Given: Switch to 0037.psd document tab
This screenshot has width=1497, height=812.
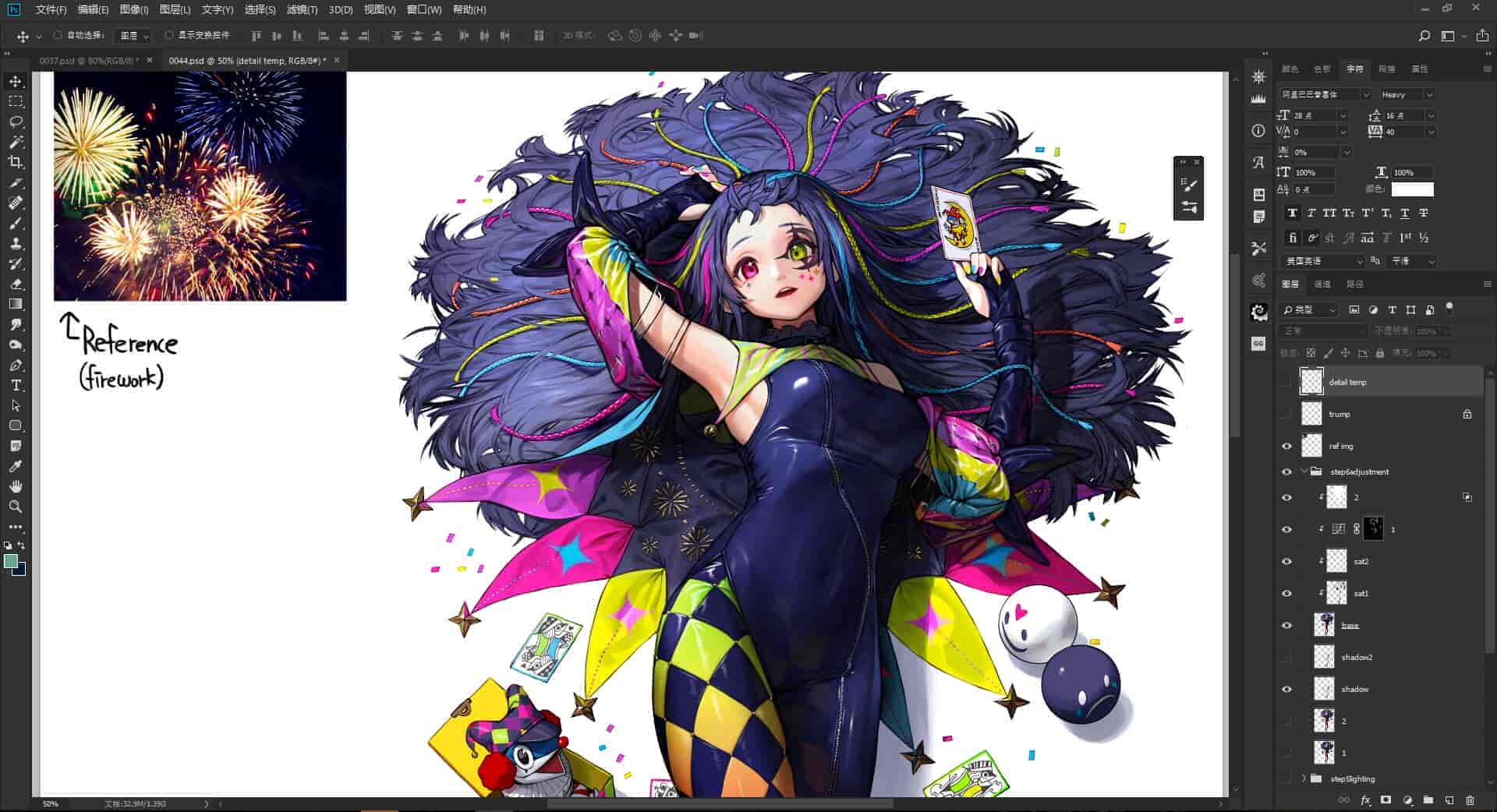Looking at the screenshot, I should click(88, 61).
